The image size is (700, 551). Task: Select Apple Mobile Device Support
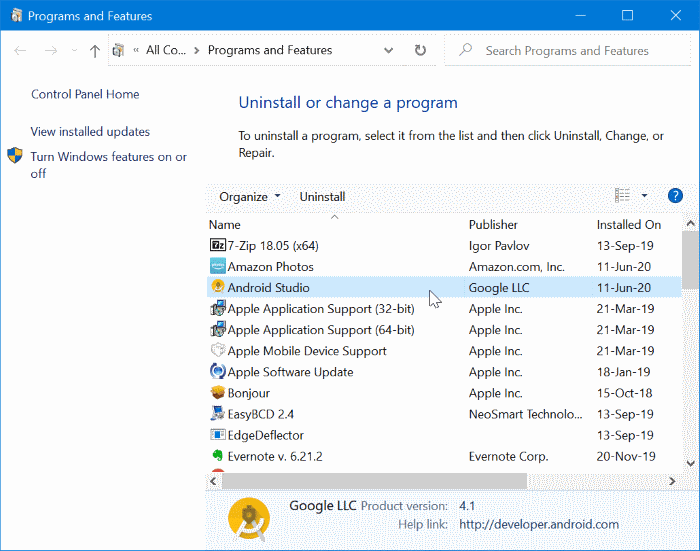click(444, 351)
